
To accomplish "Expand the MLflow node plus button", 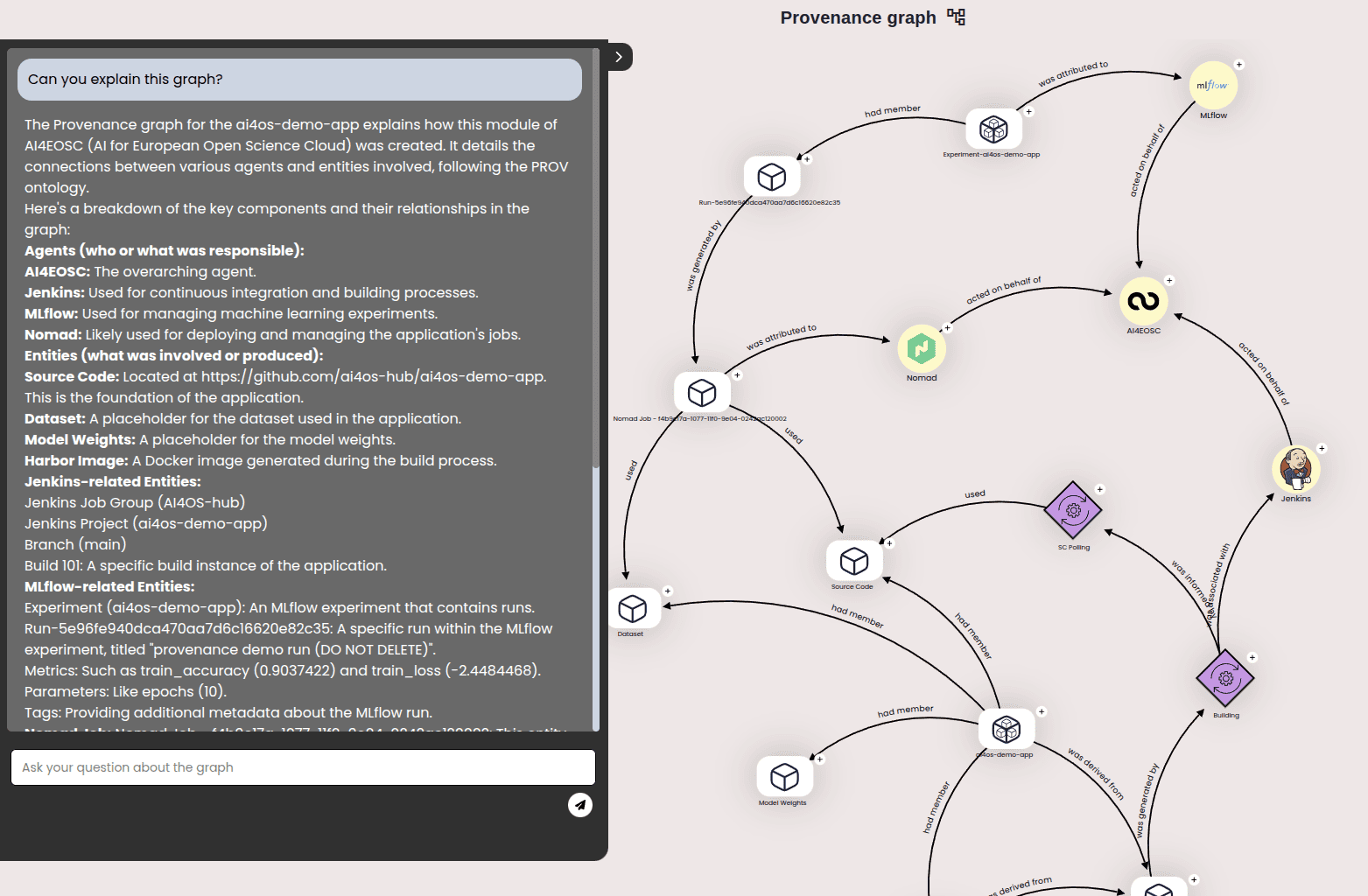I will pos(1238,65).
